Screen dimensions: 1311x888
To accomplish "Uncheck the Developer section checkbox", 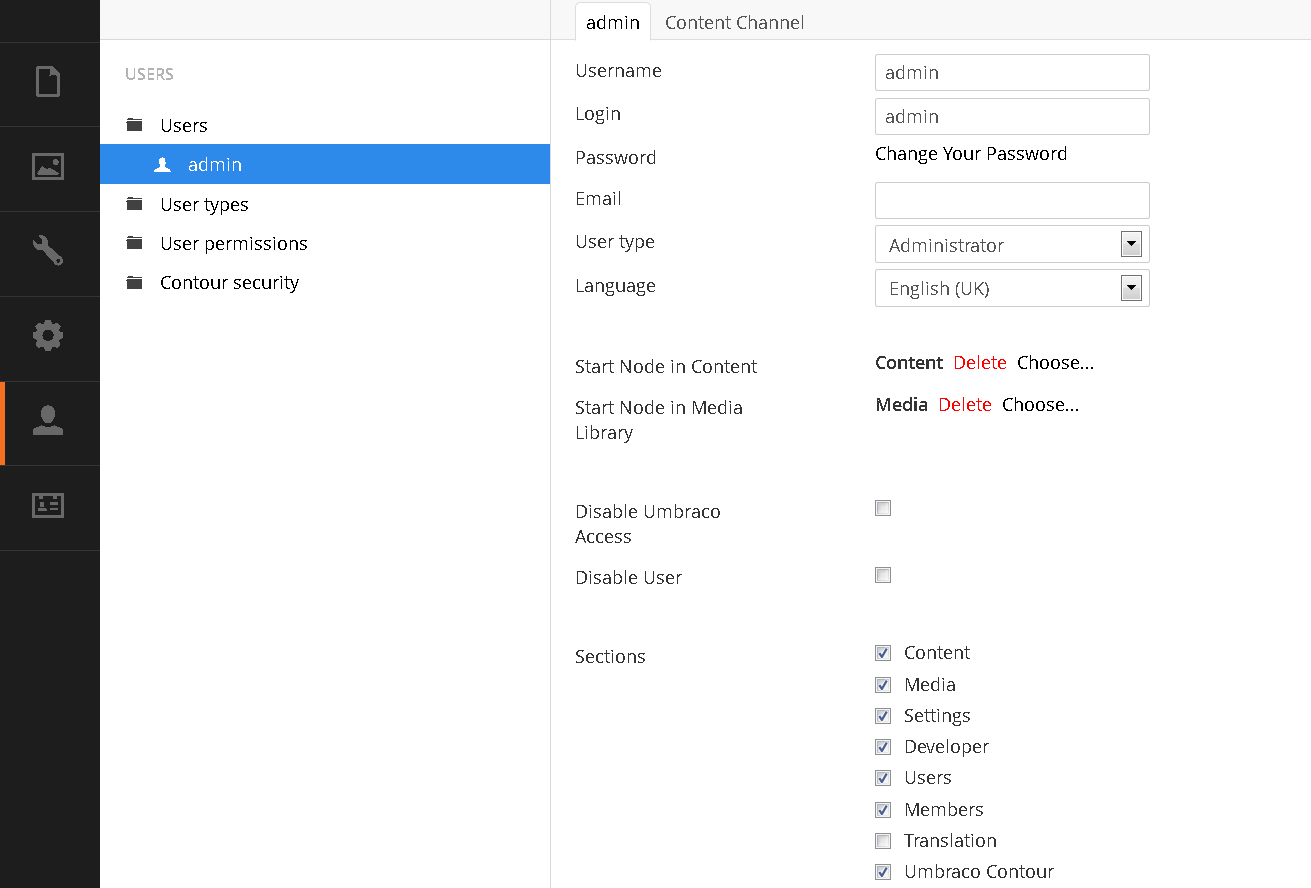I will pyautogui.click(x=883, y=747).
